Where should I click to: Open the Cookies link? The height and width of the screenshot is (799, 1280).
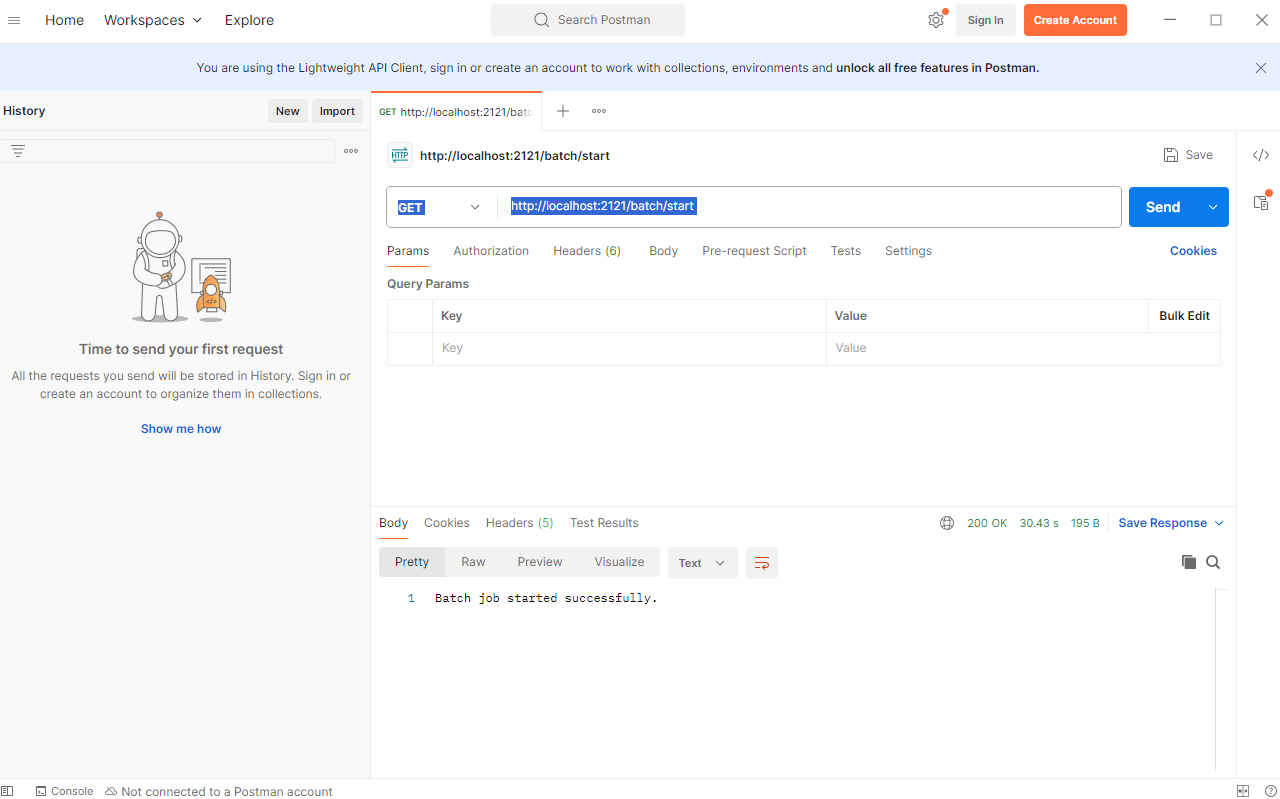point(1193,251)
